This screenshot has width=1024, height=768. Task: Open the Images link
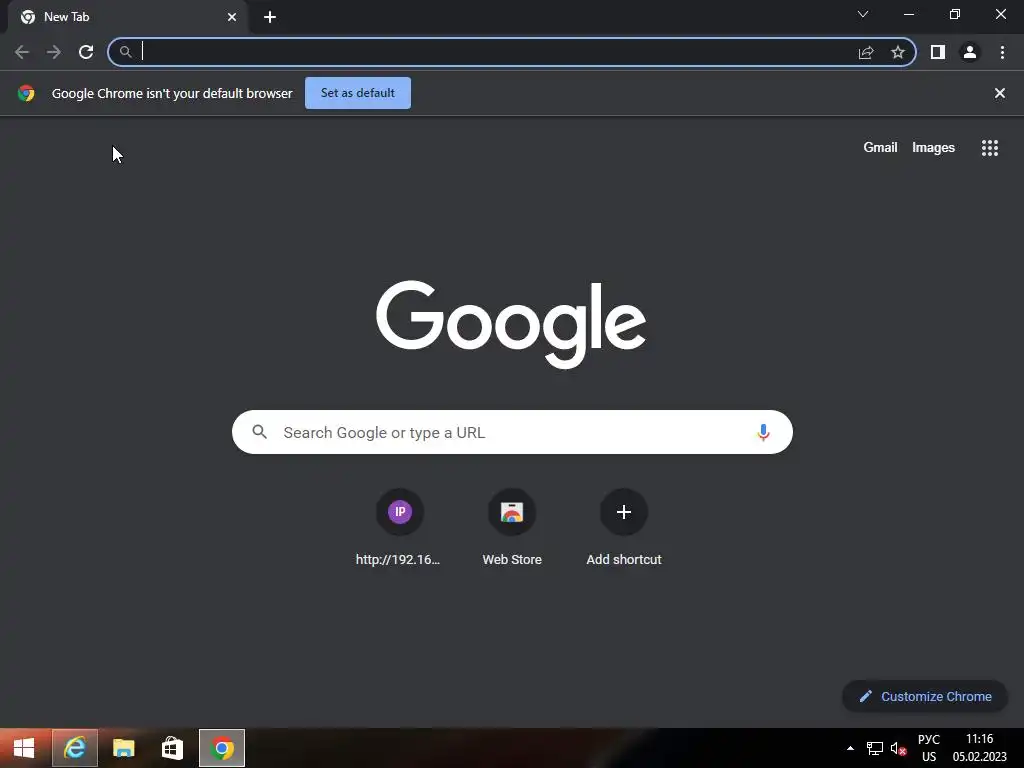click(x=933, y=148)
